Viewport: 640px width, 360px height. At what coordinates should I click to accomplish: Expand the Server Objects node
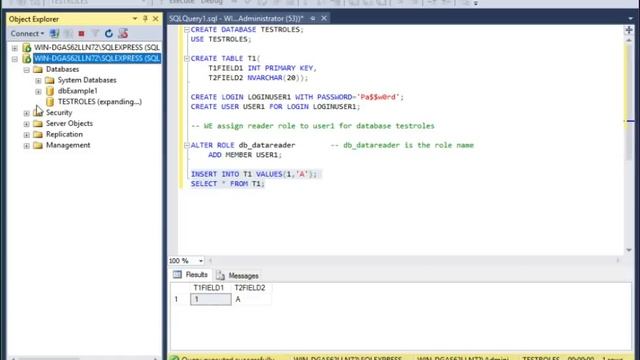pyautogui.click(x=27, y=124)
